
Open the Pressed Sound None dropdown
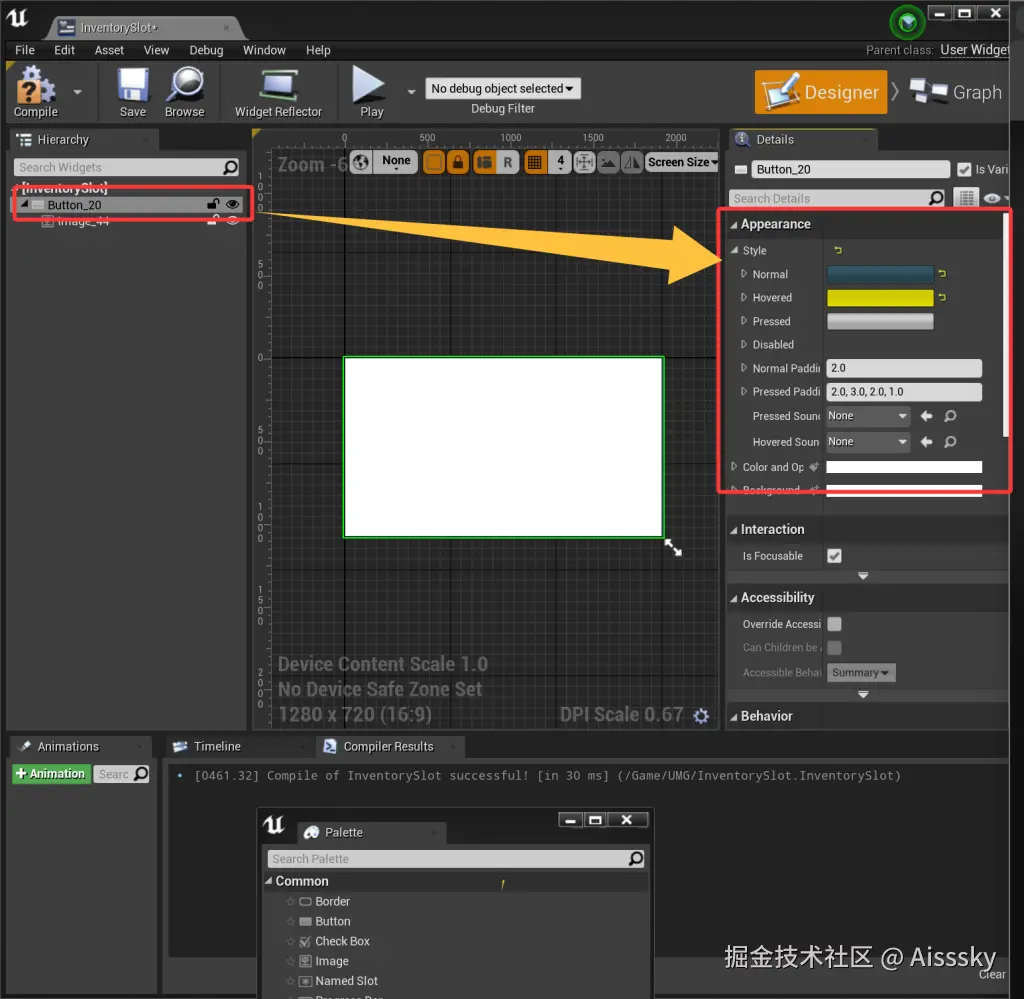pos(868,416)
